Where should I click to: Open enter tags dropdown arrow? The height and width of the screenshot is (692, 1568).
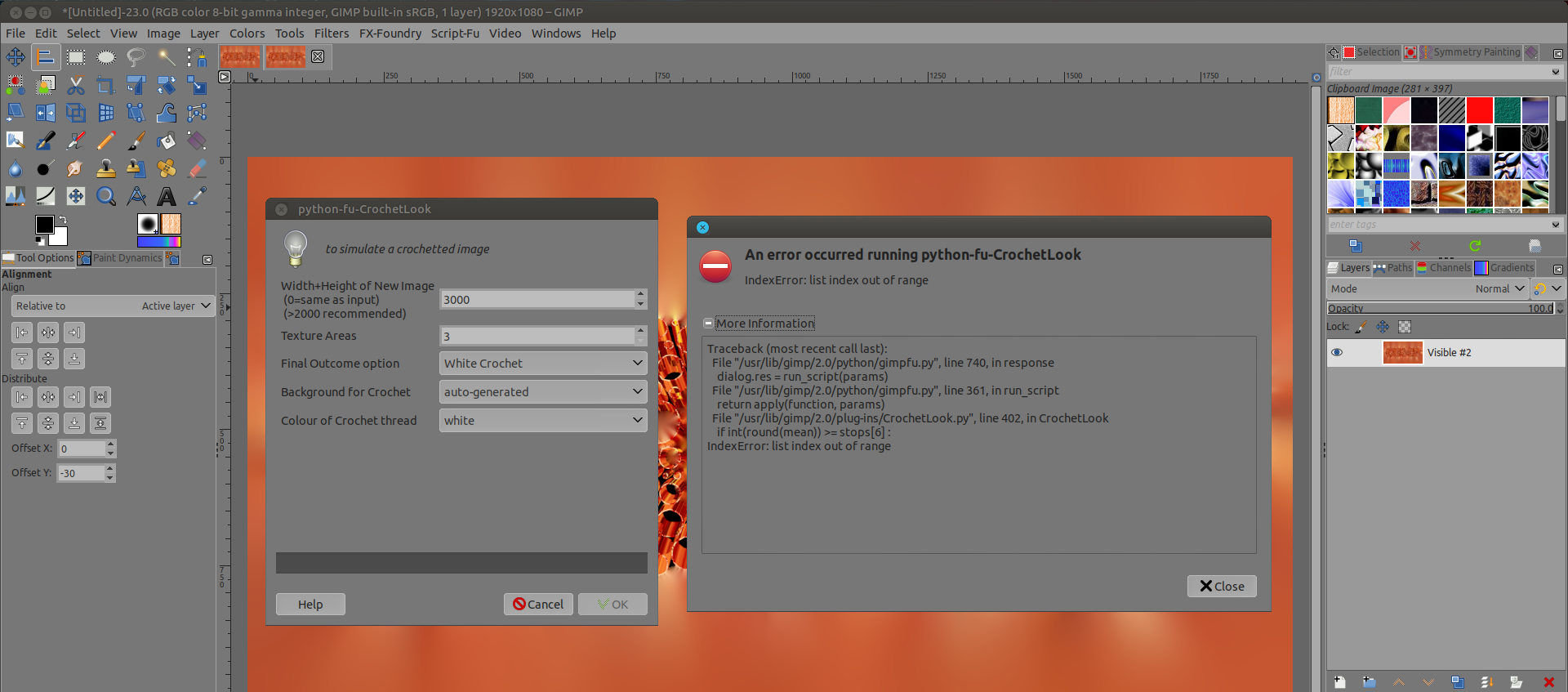[1555, 225]
